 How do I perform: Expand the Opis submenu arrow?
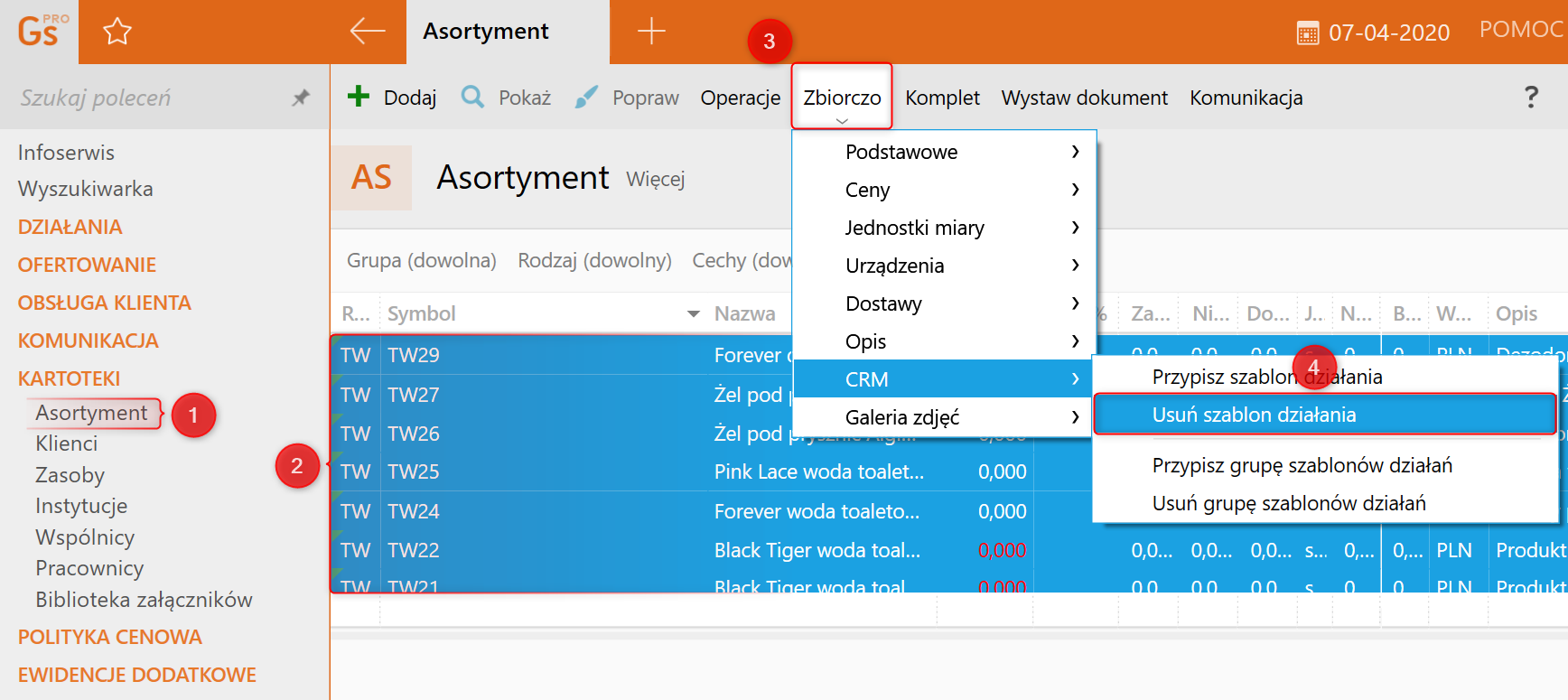coord(1075,341)
